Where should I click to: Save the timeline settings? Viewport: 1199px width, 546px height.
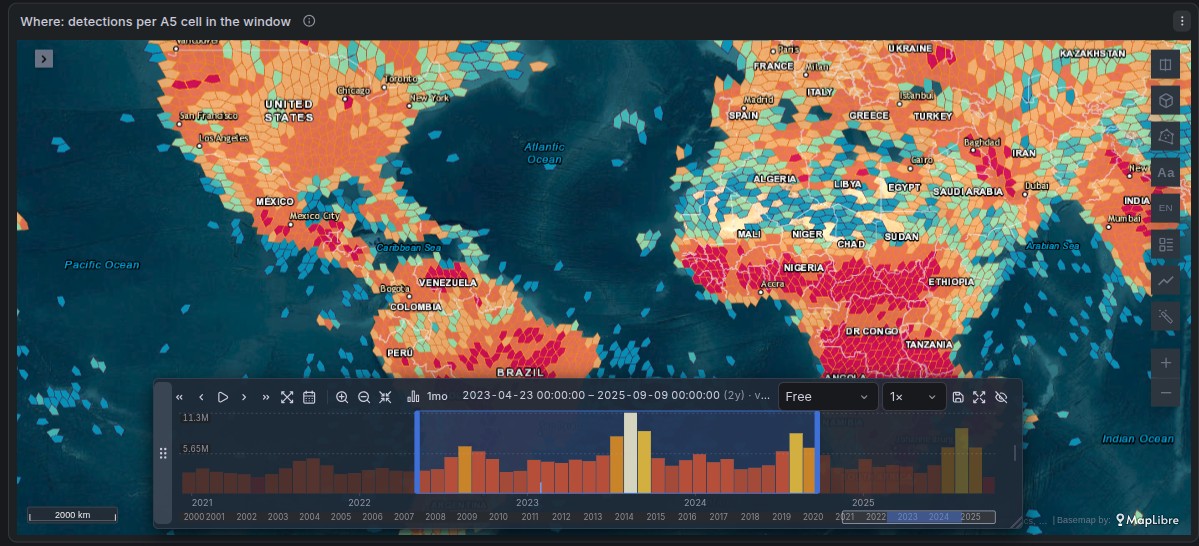958,397
